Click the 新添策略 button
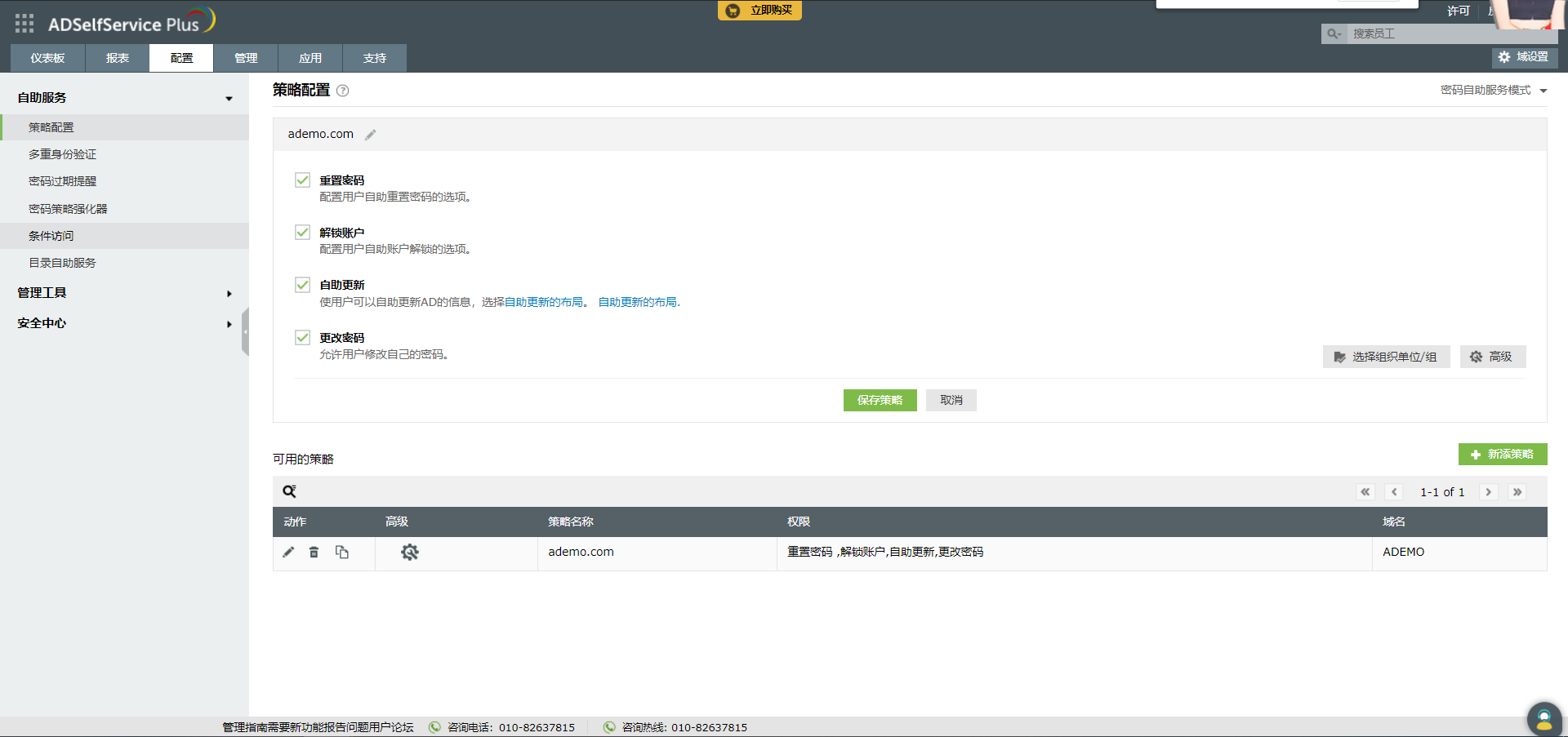The height and width of the screenshot is (737, 1568). pos(1503,455)
